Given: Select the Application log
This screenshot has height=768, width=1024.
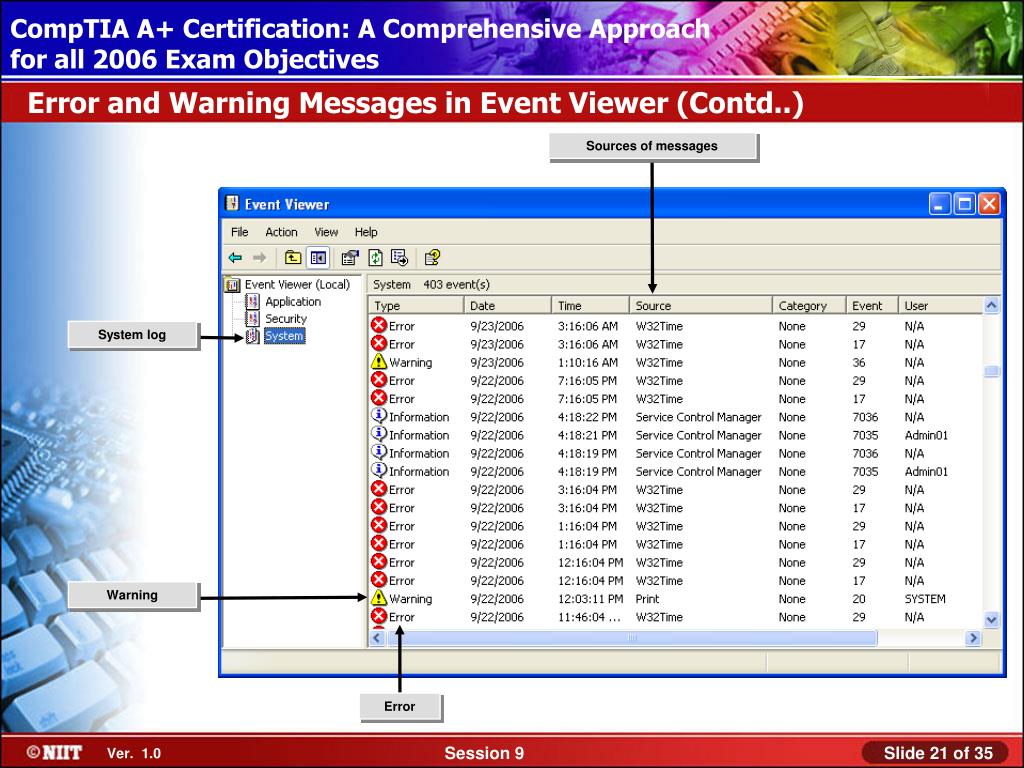Looking at the screenshot, I should pyautogui.click(x=293, y=302).
